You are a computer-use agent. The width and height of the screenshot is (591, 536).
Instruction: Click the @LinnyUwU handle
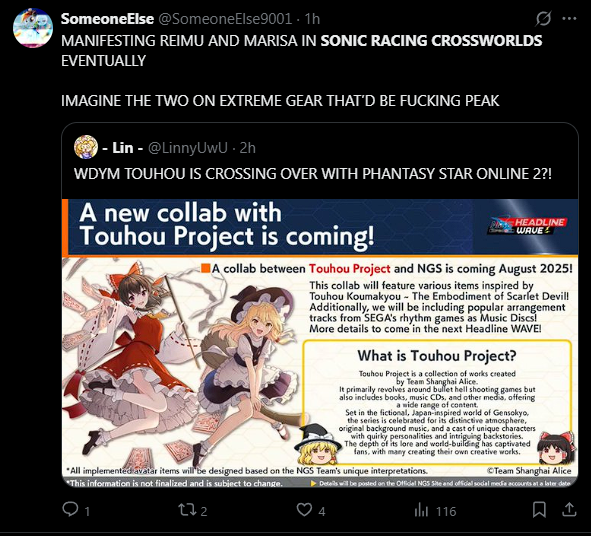188,148
